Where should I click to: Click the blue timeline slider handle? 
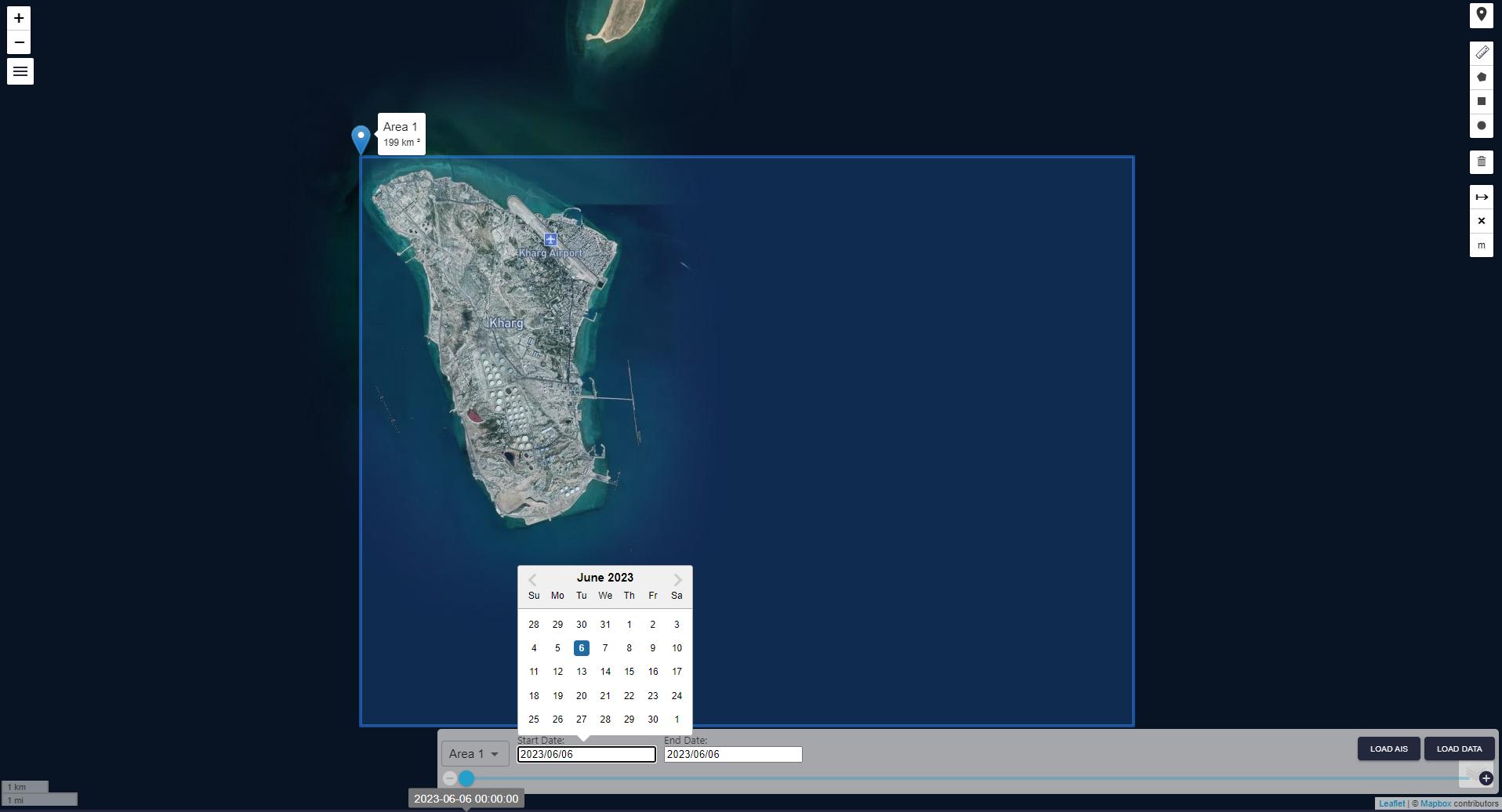466,778
